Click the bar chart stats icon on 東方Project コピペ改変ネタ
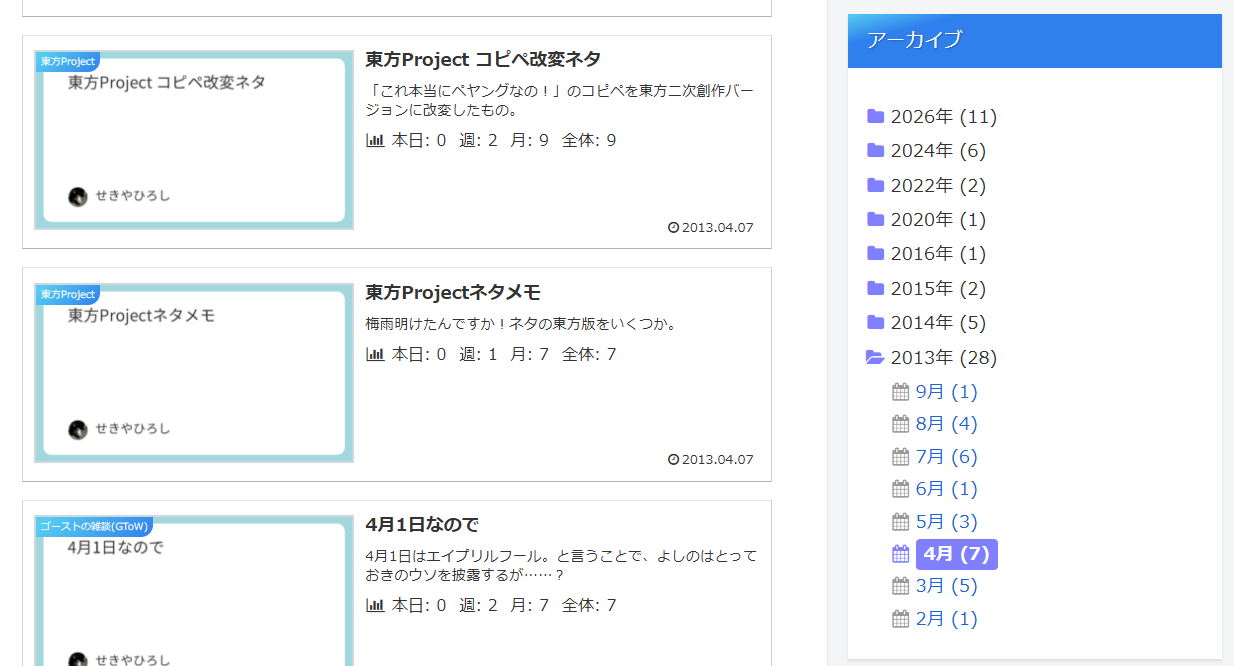Screen dimensions: 1234x666 (375, 140)
